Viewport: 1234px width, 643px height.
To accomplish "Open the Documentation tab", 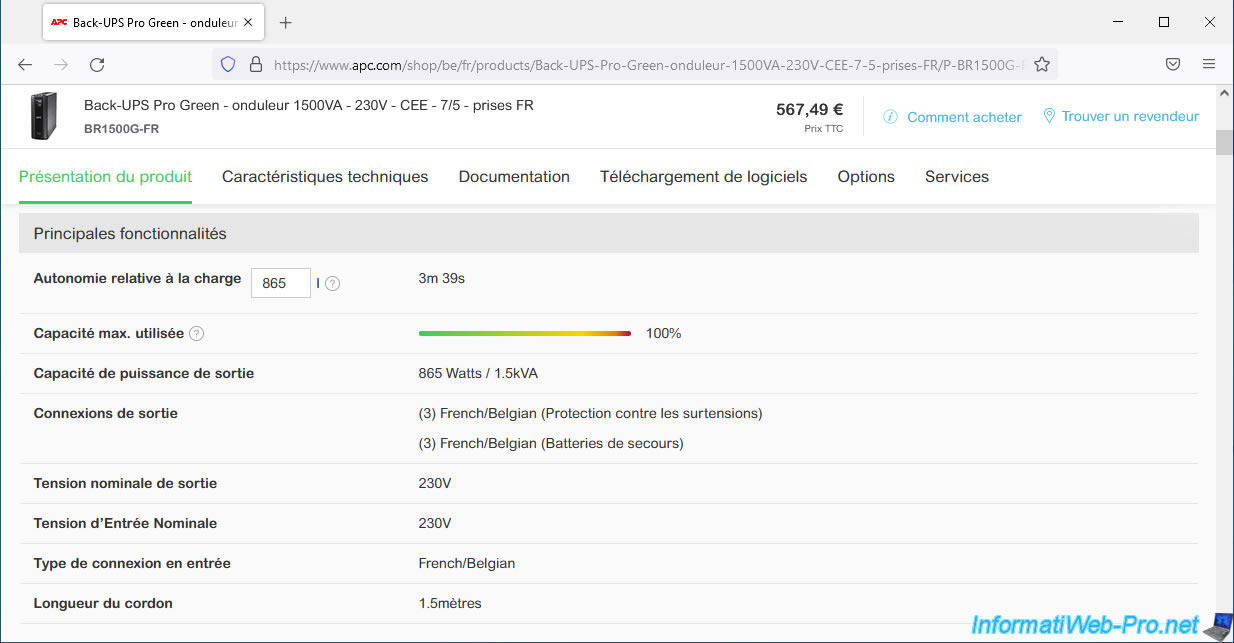I will 514,177.
